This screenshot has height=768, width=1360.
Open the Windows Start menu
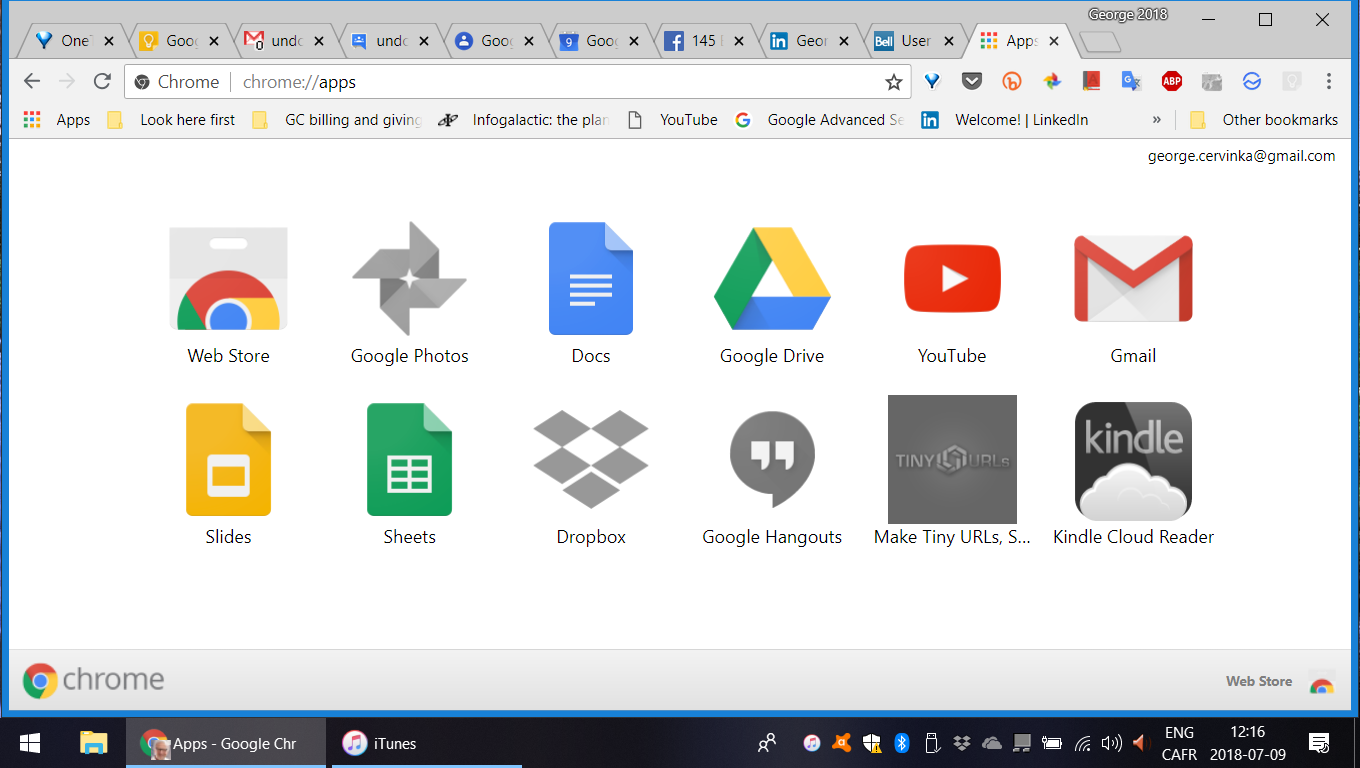pyautogui.click(x=30, y=743)
